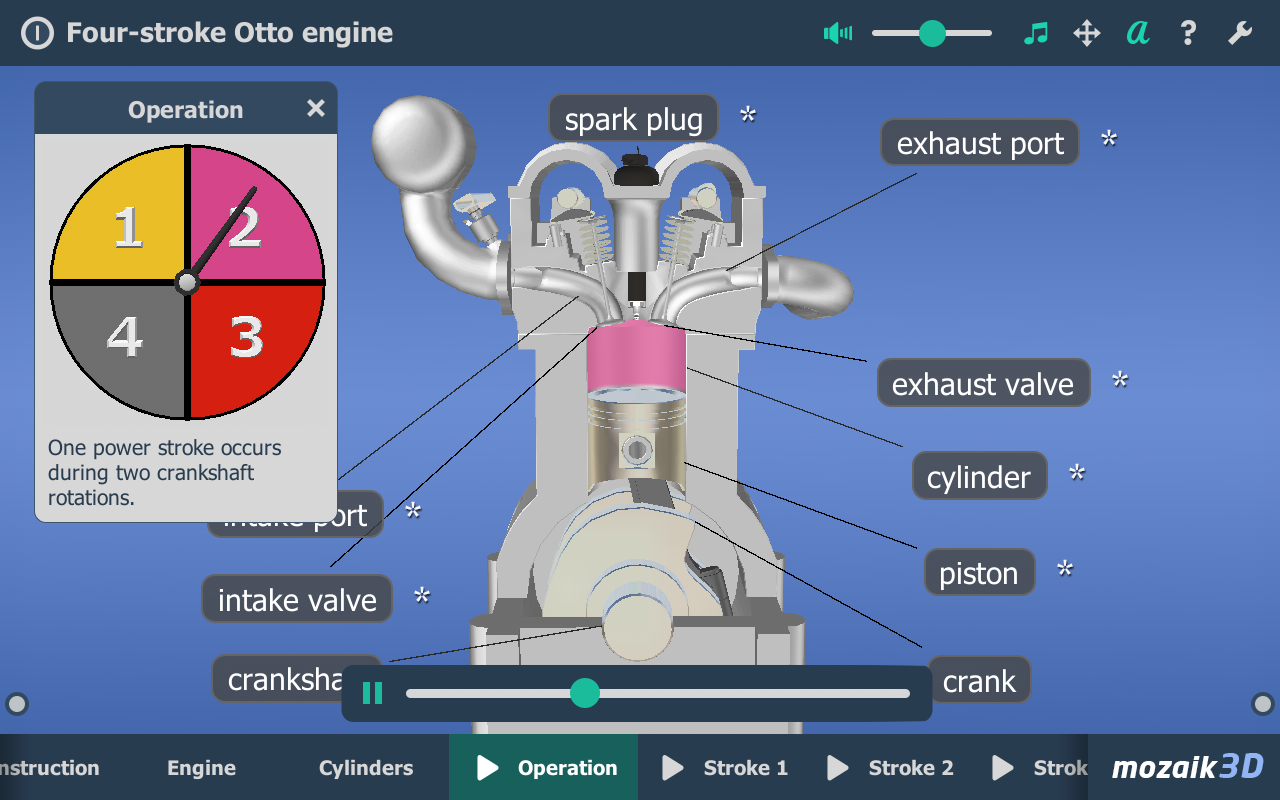Click the info icon beside the engine title
The height and width of the screenshot is (800, 1280).
pyautogui.click(x=37, y=32)
